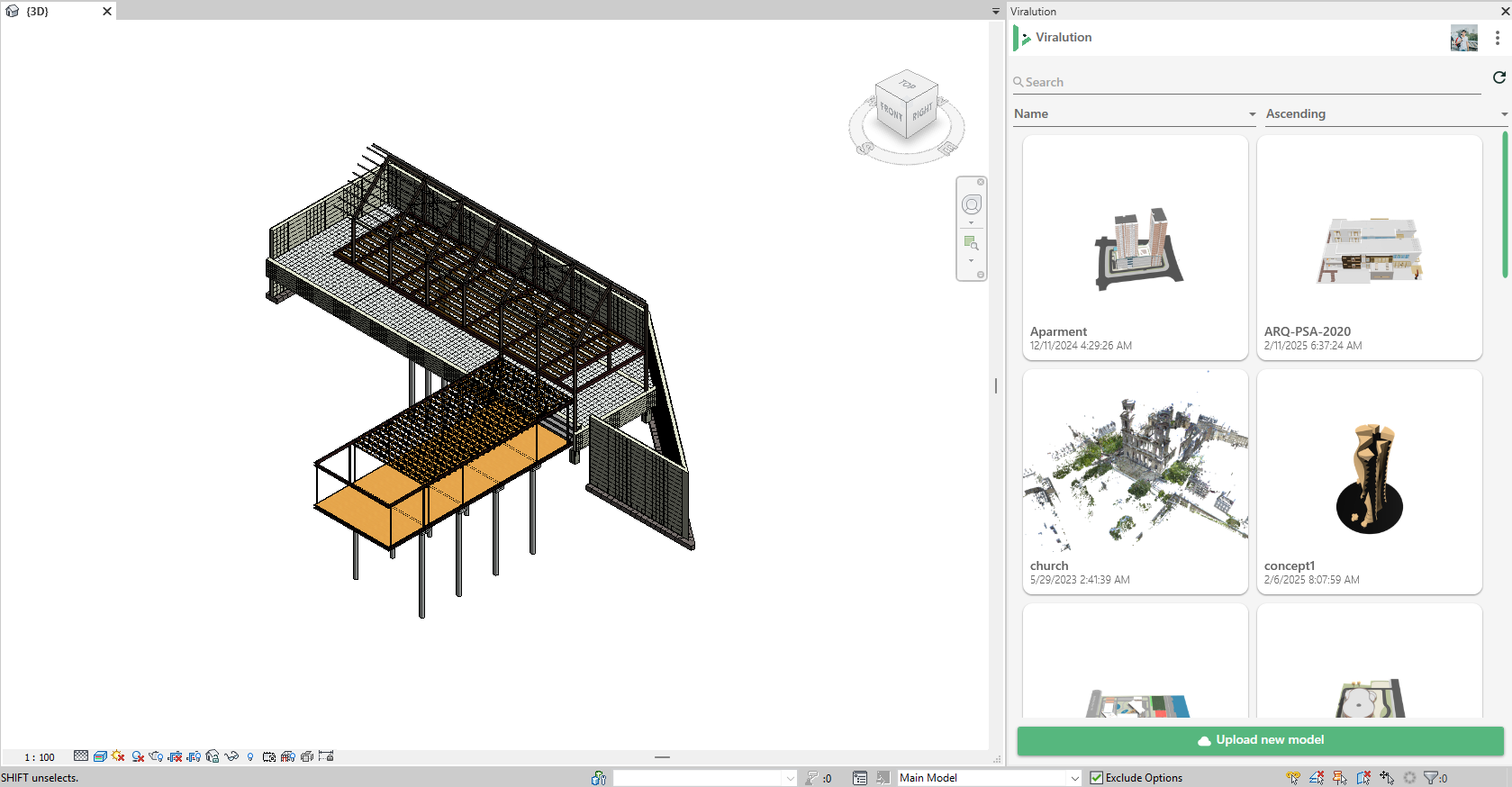The width and height of the screenshot is (1512, 787).
Task: Refresh the Viralution model list
Action: pos(1498,77)
